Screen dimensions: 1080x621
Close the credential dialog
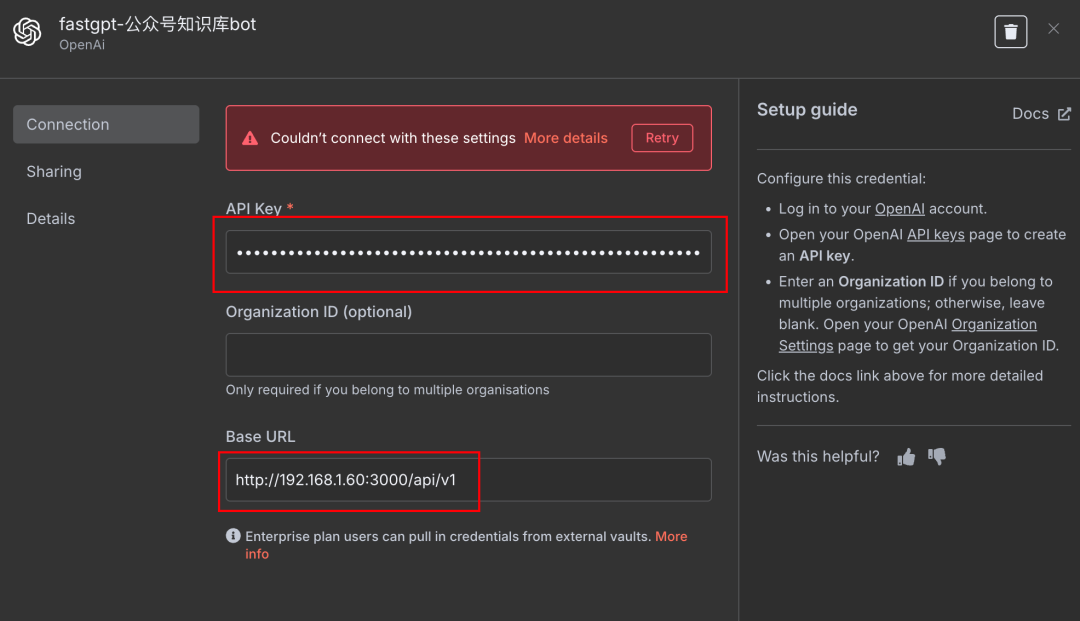pos(1053,29)
